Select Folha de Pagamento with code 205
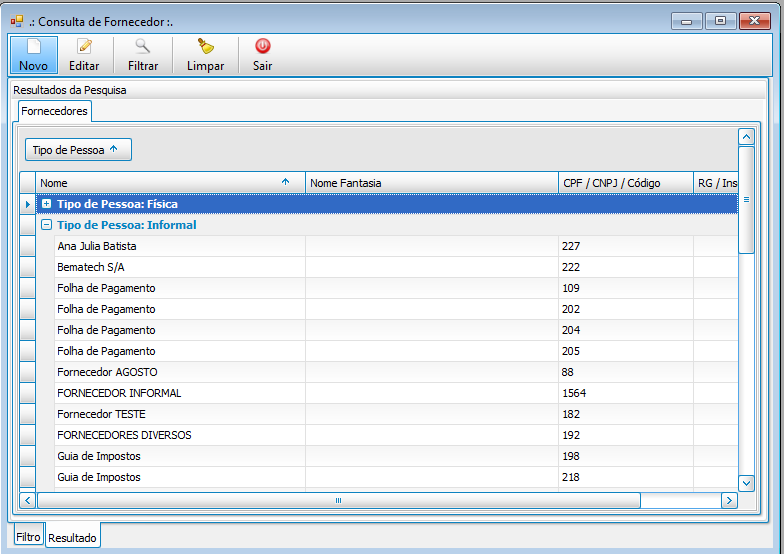Viewport: 784px width, 554px height. [396, 351]
